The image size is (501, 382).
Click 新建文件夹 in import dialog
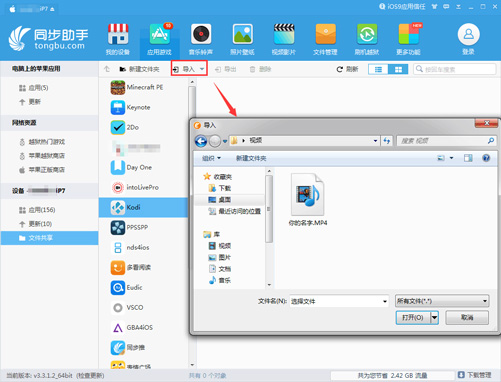click(x=251, y=158)
